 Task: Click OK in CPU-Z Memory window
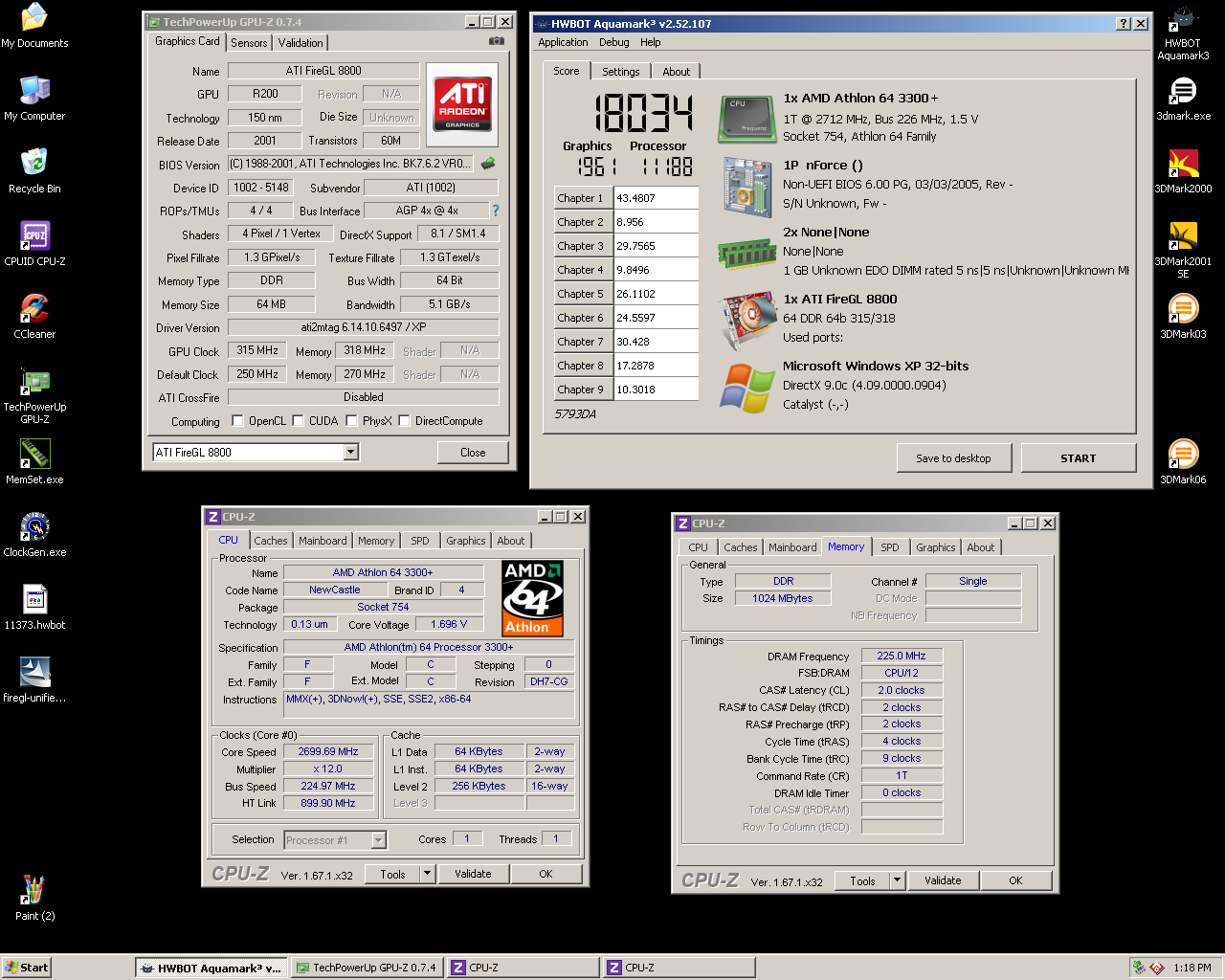tap(1015, 880)
